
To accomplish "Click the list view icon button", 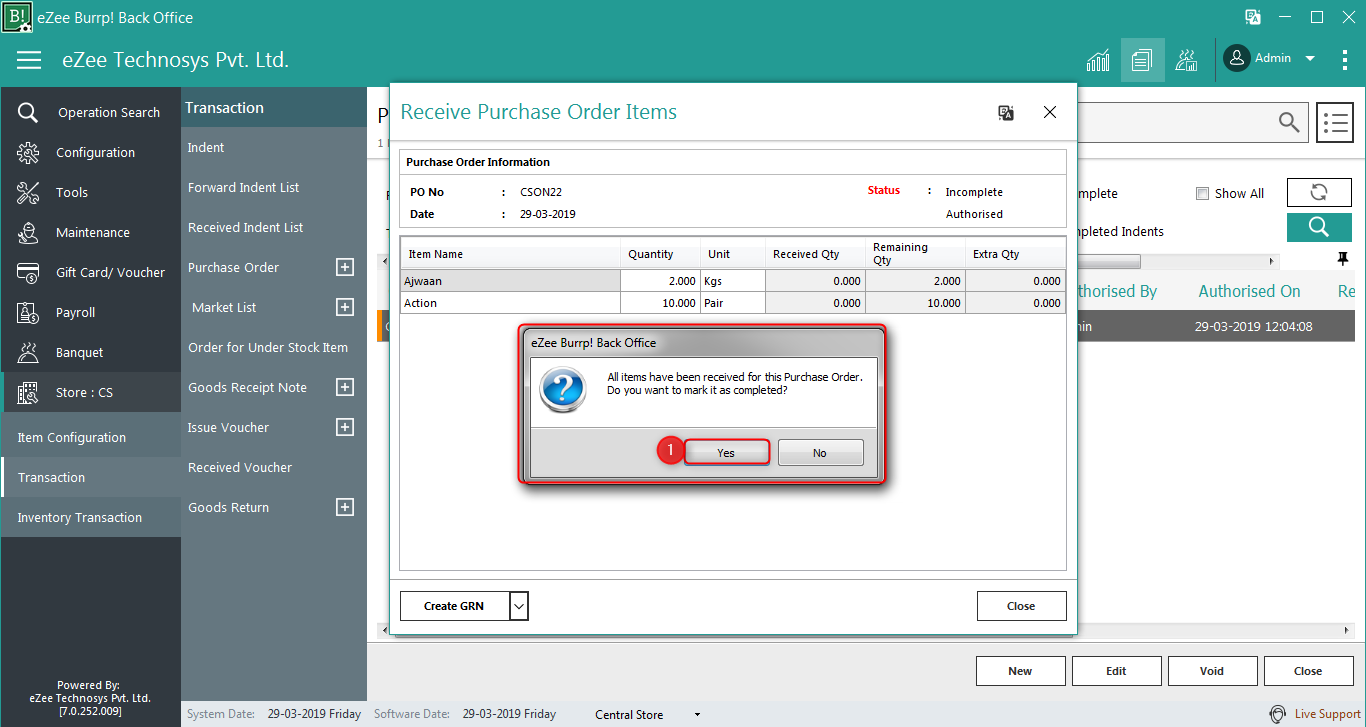I will (1335, 123).
